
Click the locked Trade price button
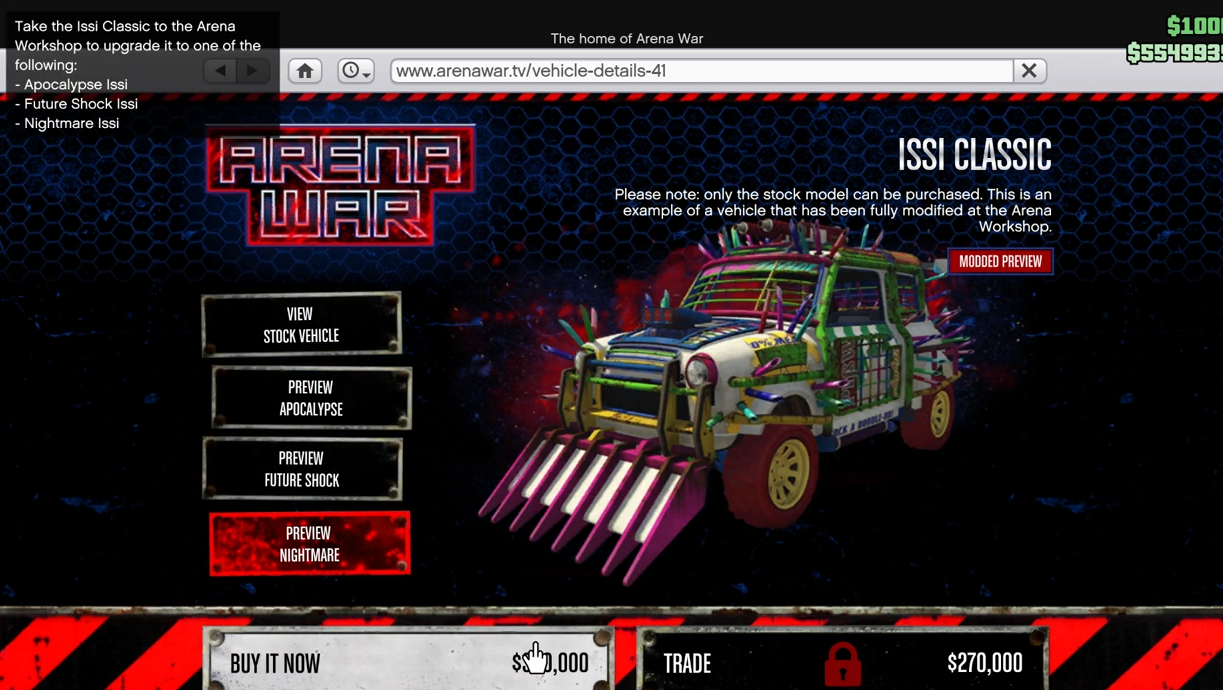843,660
